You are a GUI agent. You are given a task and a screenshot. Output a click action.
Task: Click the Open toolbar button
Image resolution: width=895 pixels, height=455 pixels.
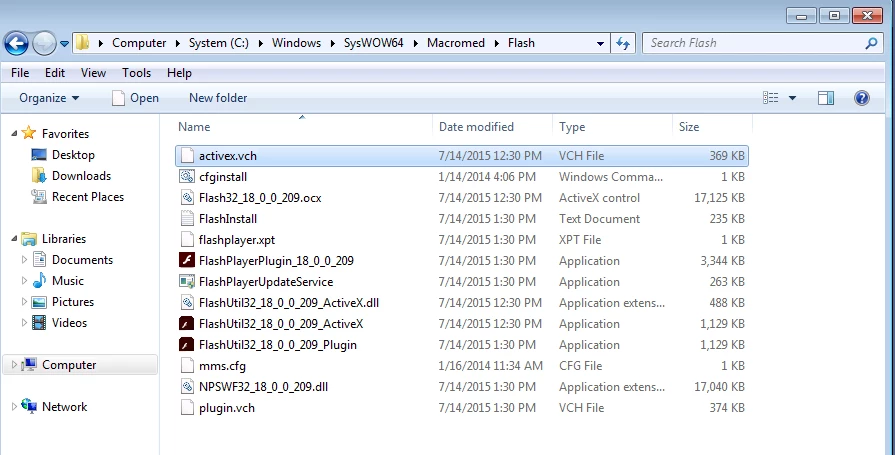(x=135, y=98)
